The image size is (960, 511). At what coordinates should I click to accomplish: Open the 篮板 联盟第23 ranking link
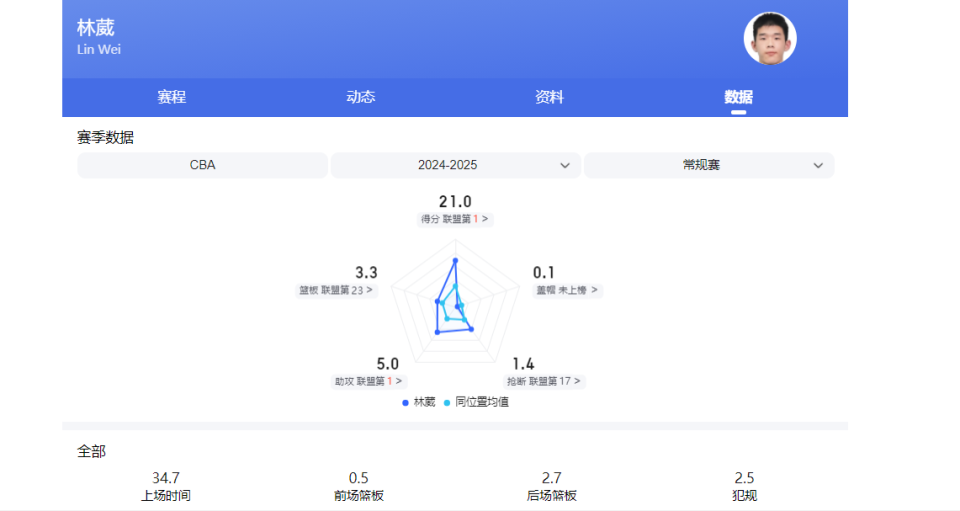pyautogui.click(x=336, y=290)
